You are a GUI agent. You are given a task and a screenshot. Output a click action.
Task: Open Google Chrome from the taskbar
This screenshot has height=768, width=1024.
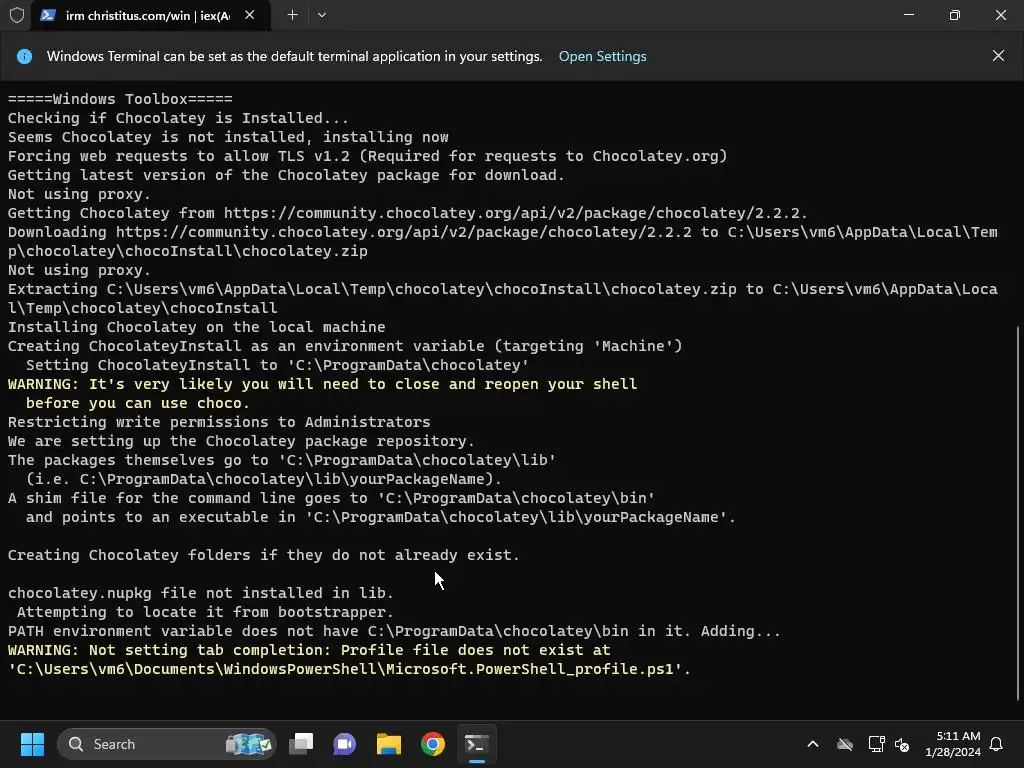pos(433,744)
